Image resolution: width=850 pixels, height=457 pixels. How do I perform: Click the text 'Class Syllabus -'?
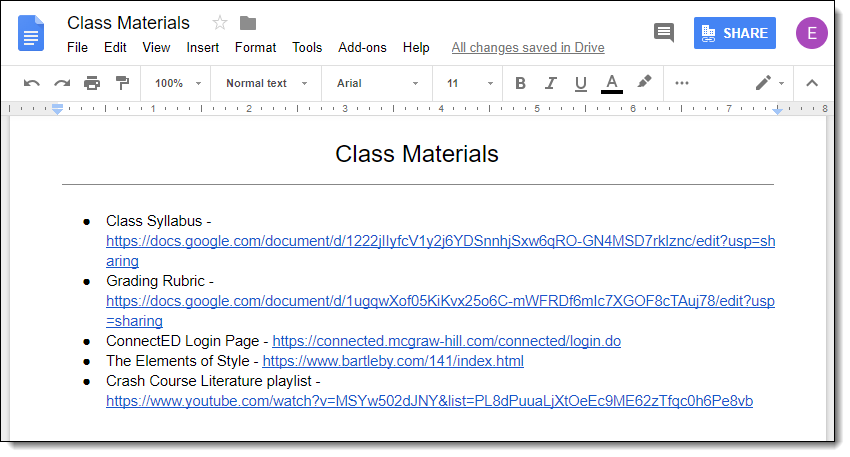(x=158, y=221)
